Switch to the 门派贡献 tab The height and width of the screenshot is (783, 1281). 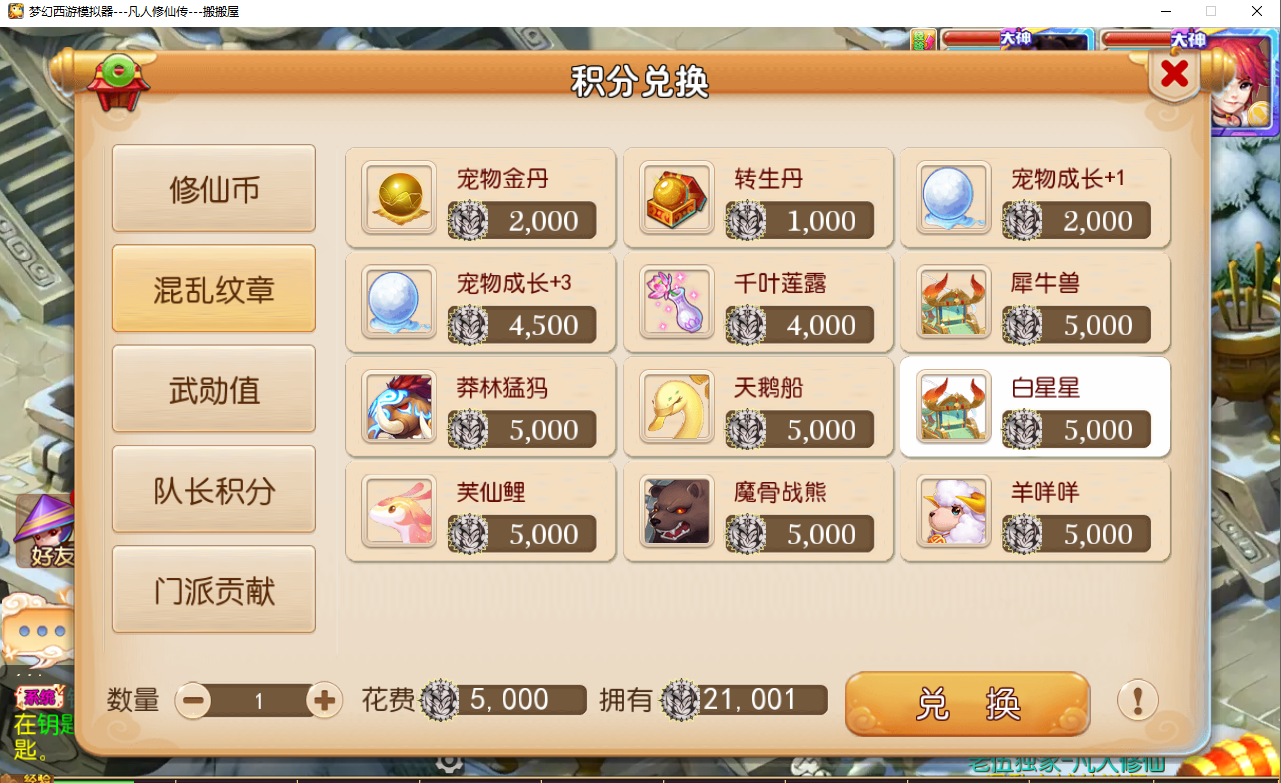214,590
